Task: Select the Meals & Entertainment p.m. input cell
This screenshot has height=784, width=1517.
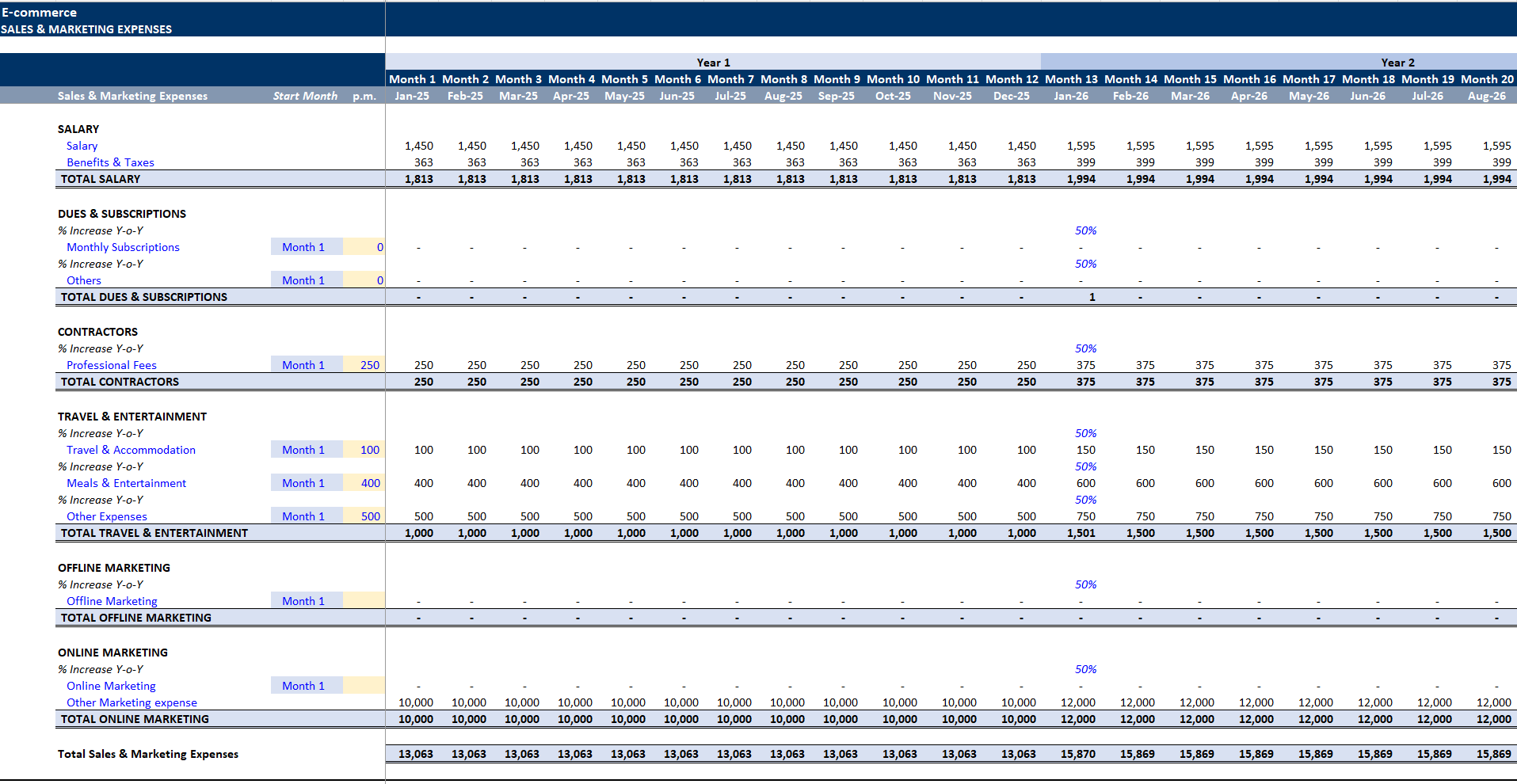Action: point(364,483)
